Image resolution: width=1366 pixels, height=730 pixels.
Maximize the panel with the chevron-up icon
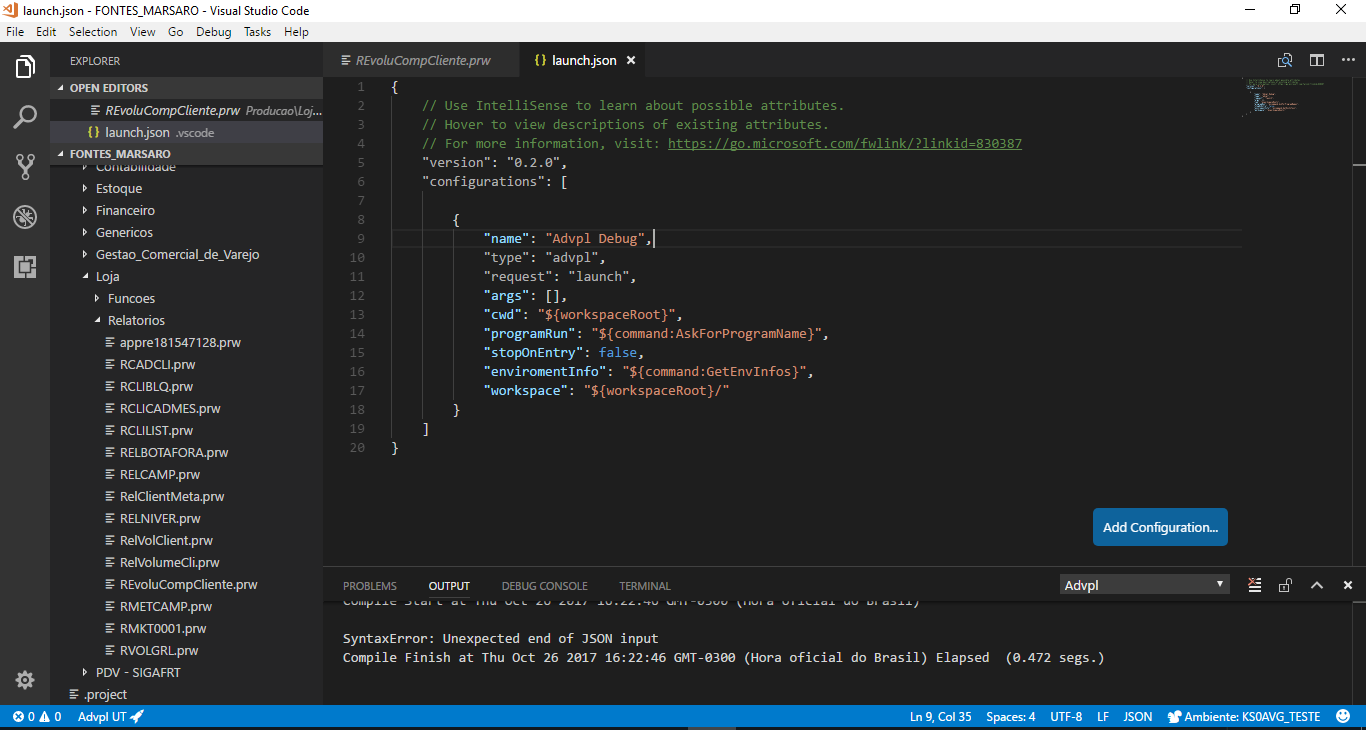[x=1317, y=585]
